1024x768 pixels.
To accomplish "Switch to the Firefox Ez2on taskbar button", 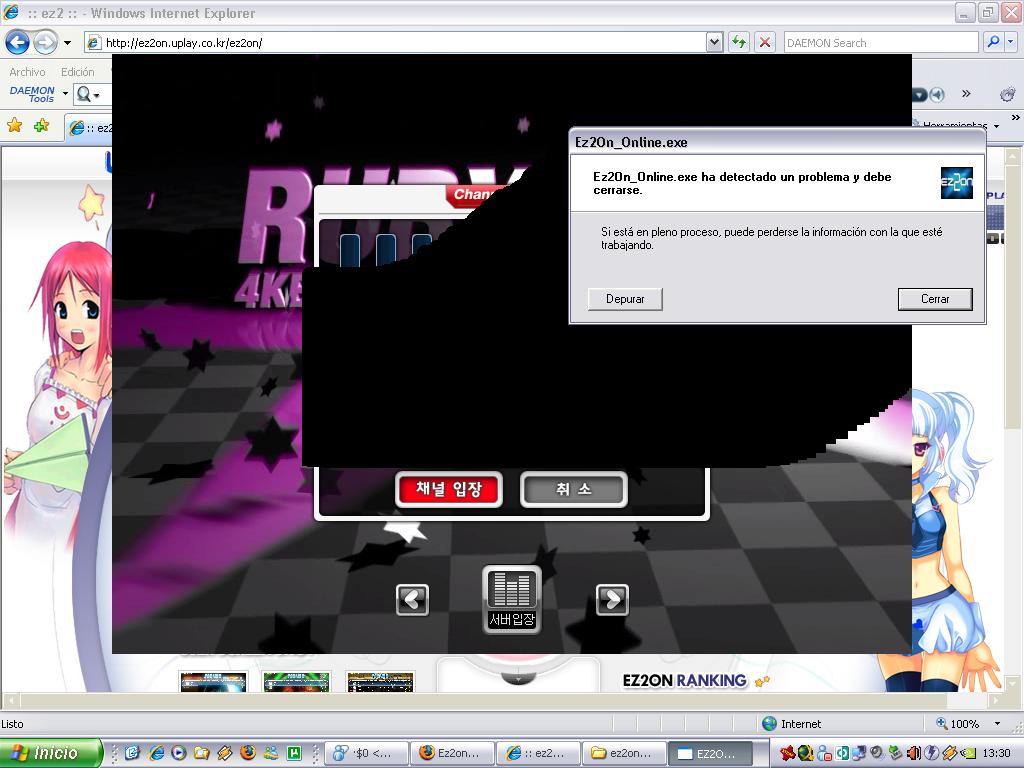I will [x=452, y=754].
